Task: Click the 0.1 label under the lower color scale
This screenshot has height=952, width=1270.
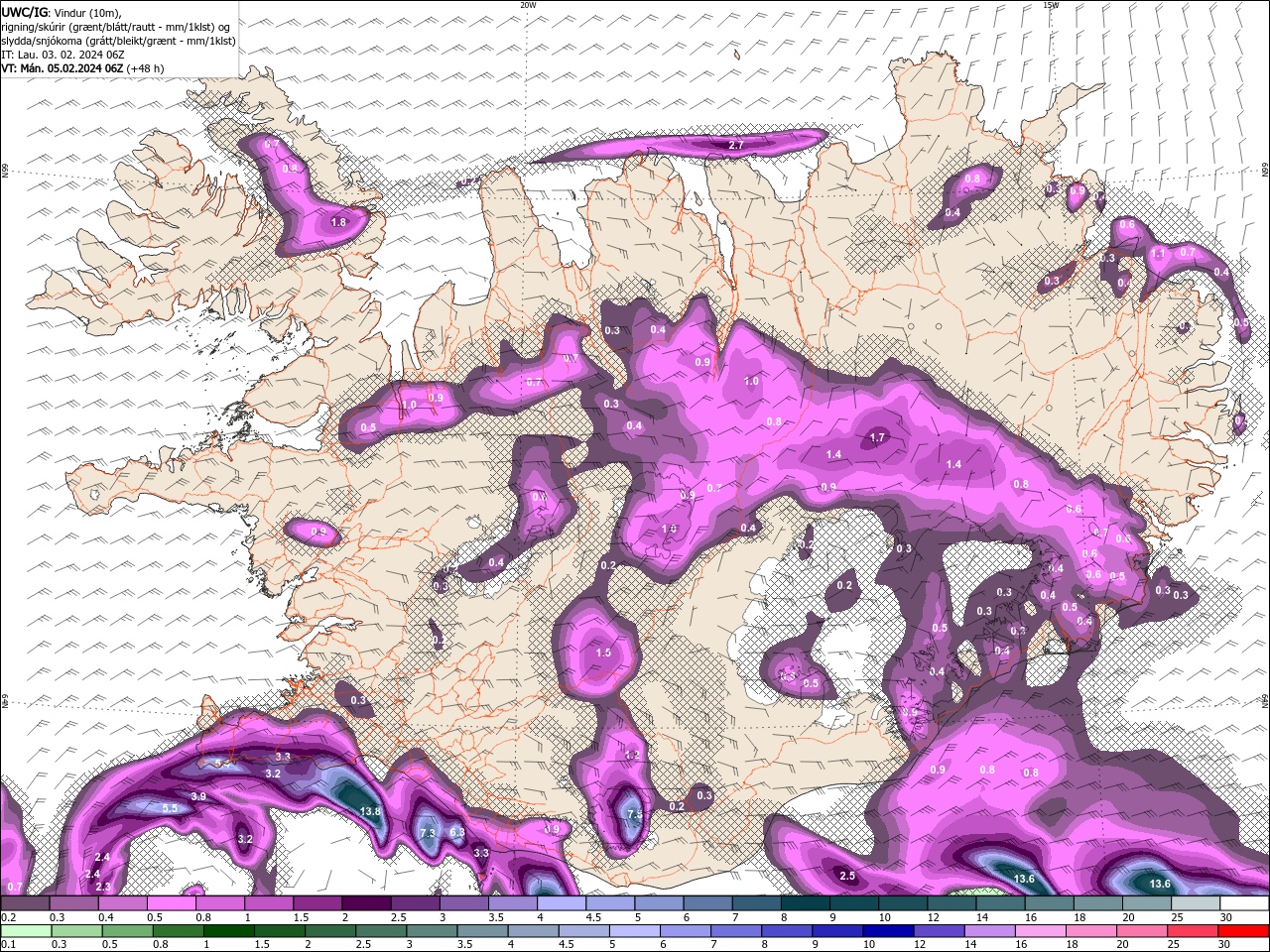Action: pyautogui.click(x=7, y=945)
